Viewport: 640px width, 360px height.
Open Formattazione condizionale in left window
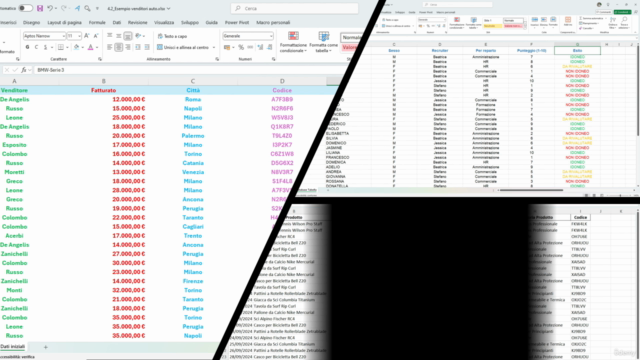(x=293, y=41)
